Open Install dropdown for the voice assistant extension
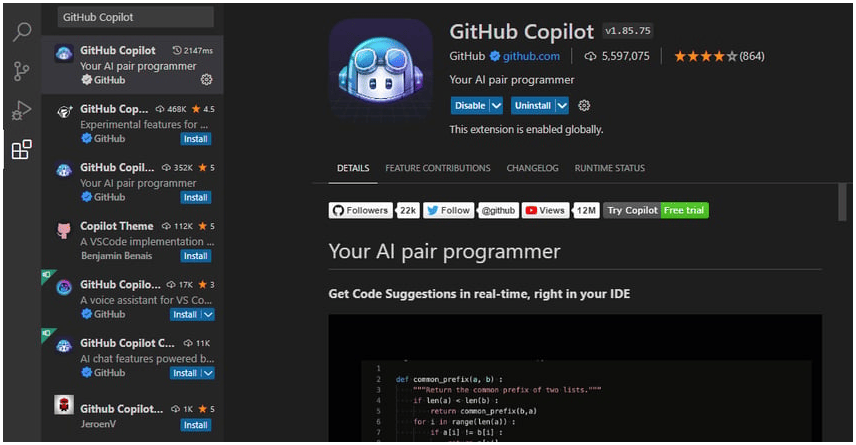The image size is (856, 445). 208,315
